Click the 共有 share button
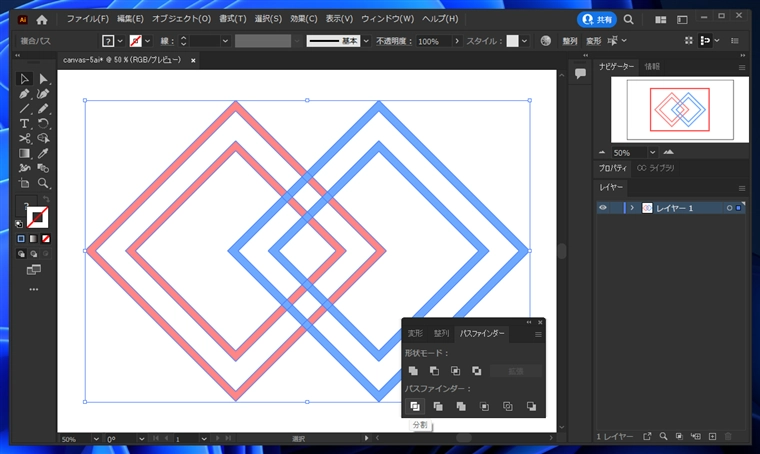The image size is (760, 454). (x=597, y=19)
